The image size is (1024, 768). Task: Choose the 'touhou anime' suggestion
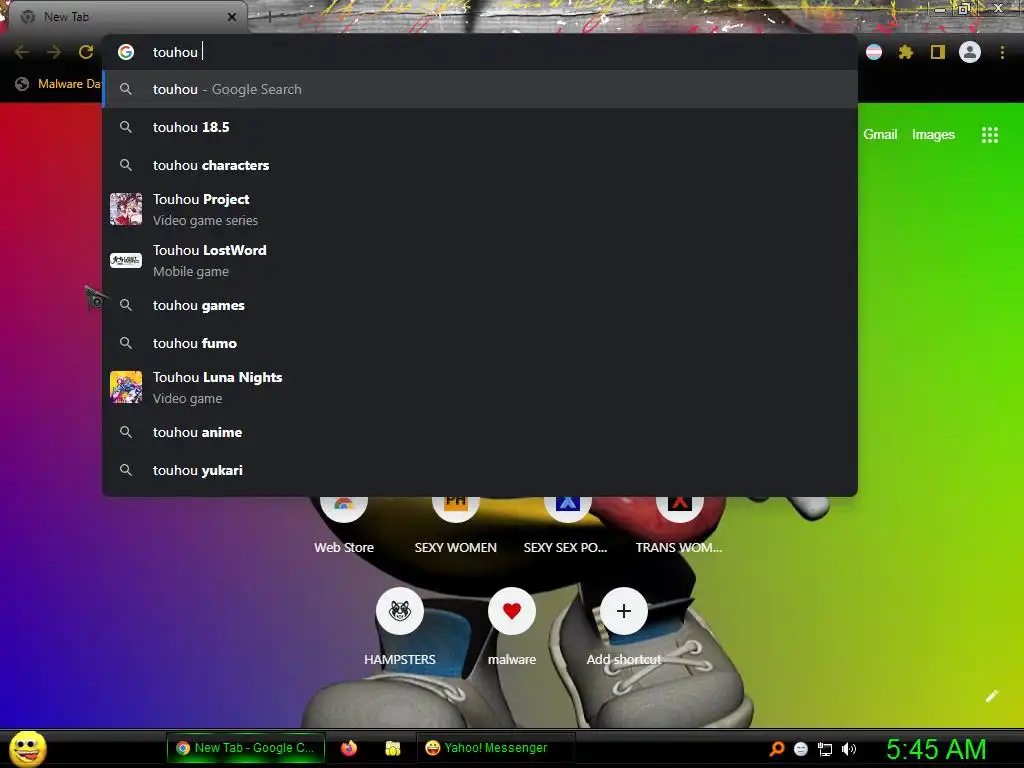pos(479,432)
